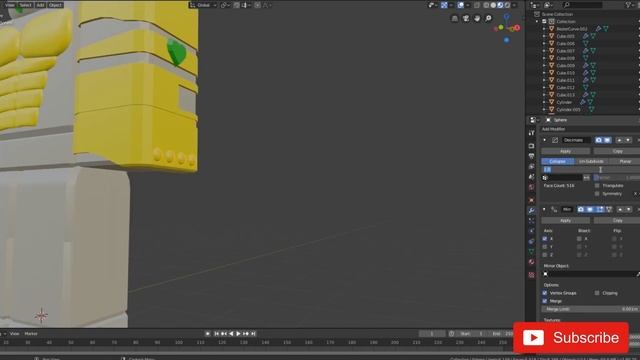Open the Global transform orientation dropdown
The width and height of the screenshot is (640, 360).
point(203,5)
